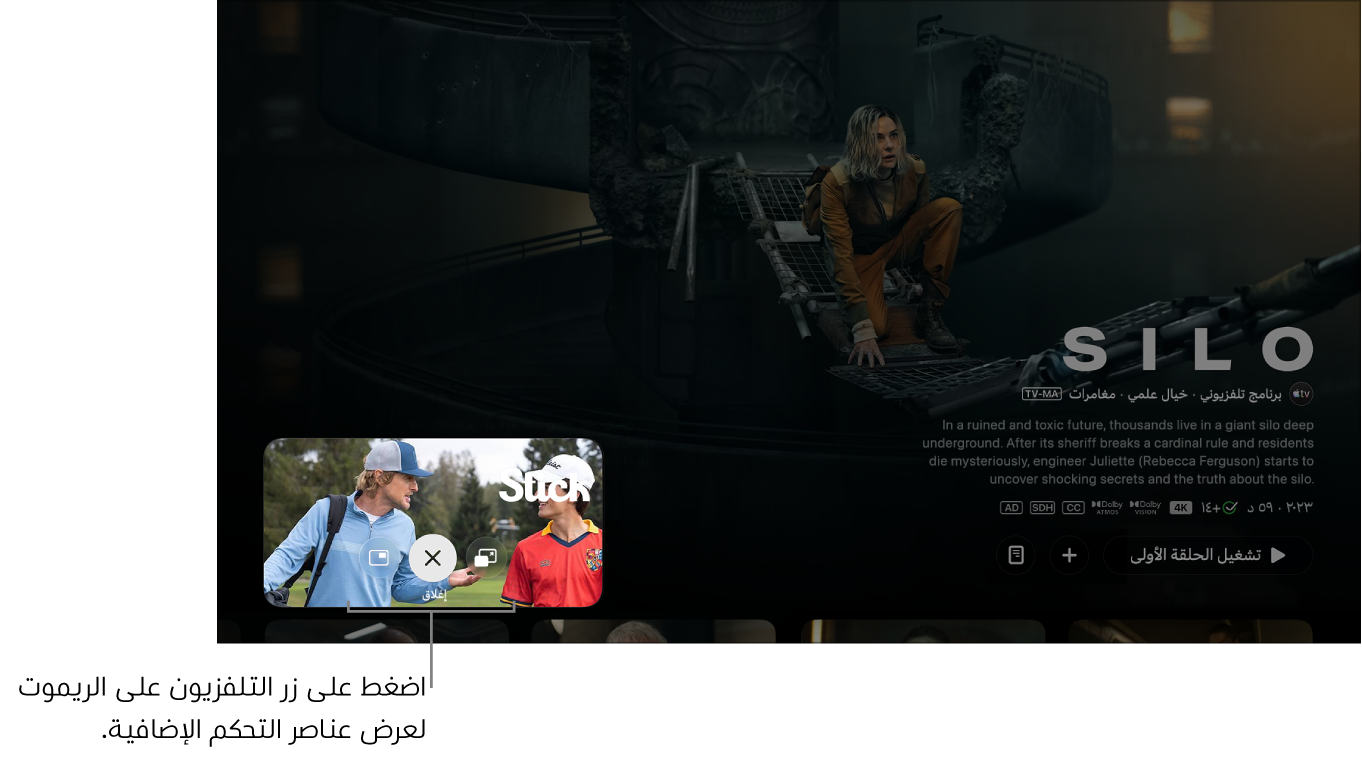Click the SILO show title

(x=1187, y=349)
